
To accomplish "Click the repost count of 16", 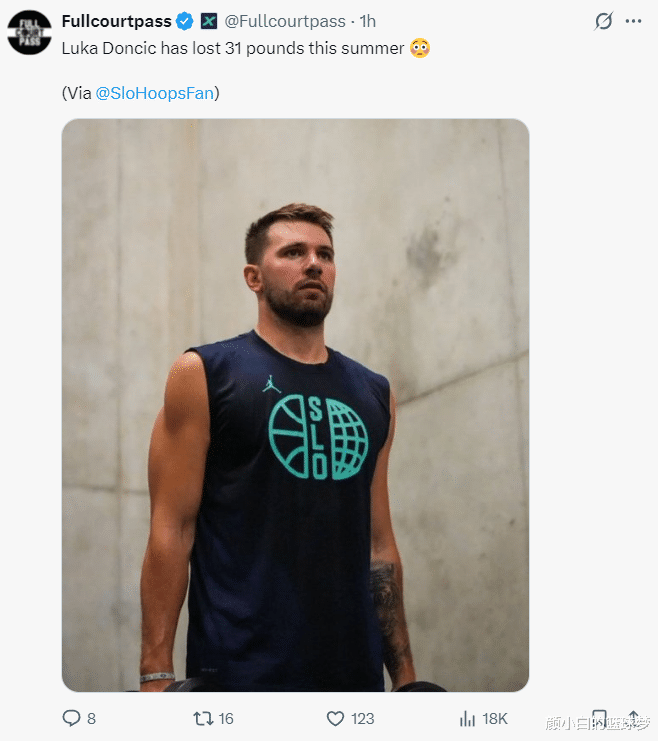I will pos(225,718).
